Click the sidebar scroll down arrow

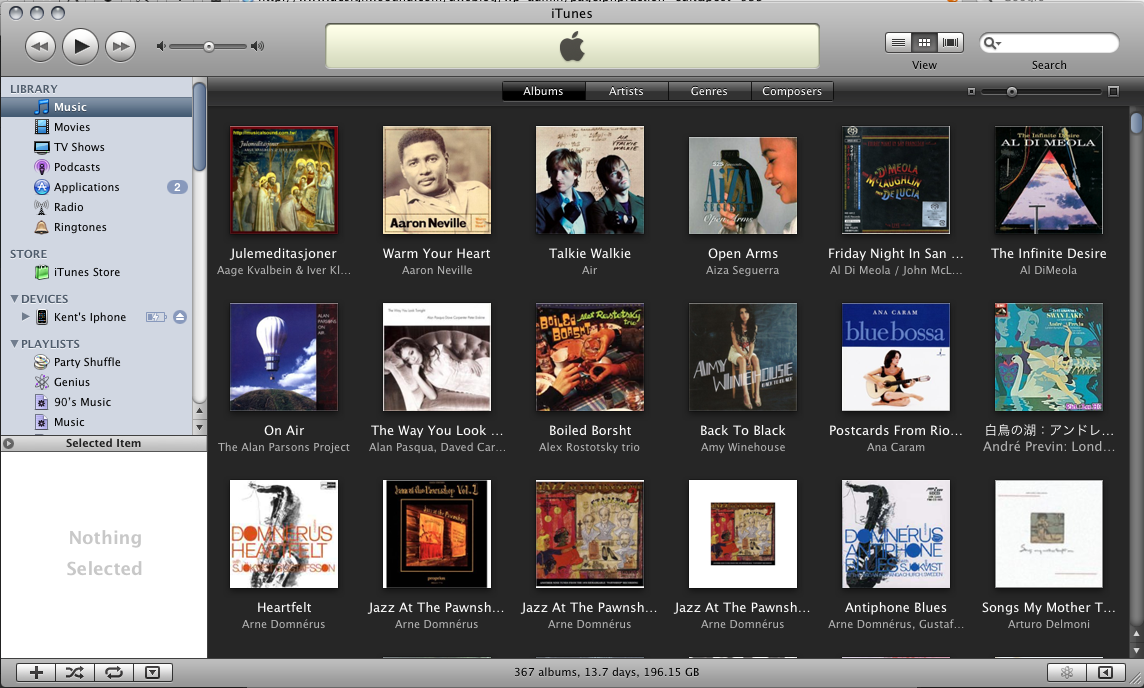coord(199,427)
